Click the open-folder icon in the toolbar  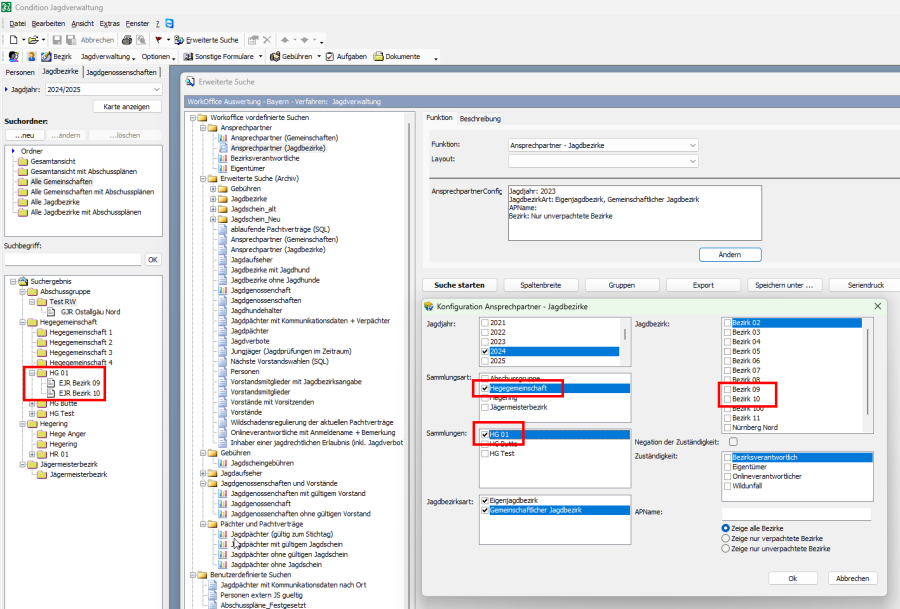(33, 40)
